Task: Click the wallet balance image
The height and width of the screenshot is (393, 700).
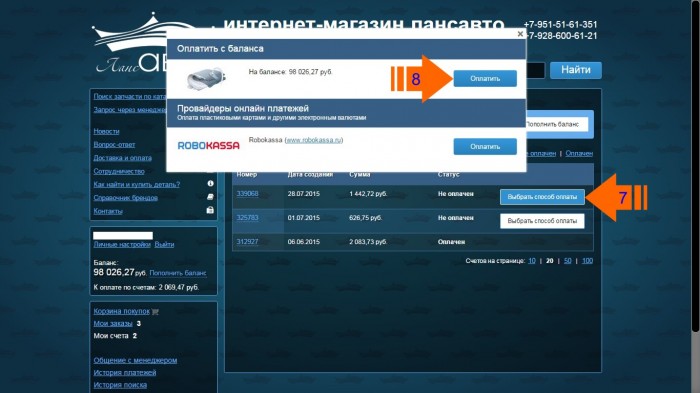Action: pyautogui.click(x=205, y=78)
